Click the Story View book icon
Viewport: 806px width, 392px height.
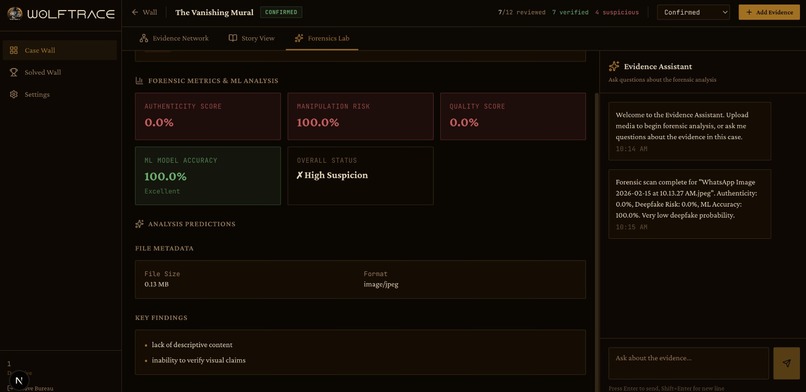233,38
